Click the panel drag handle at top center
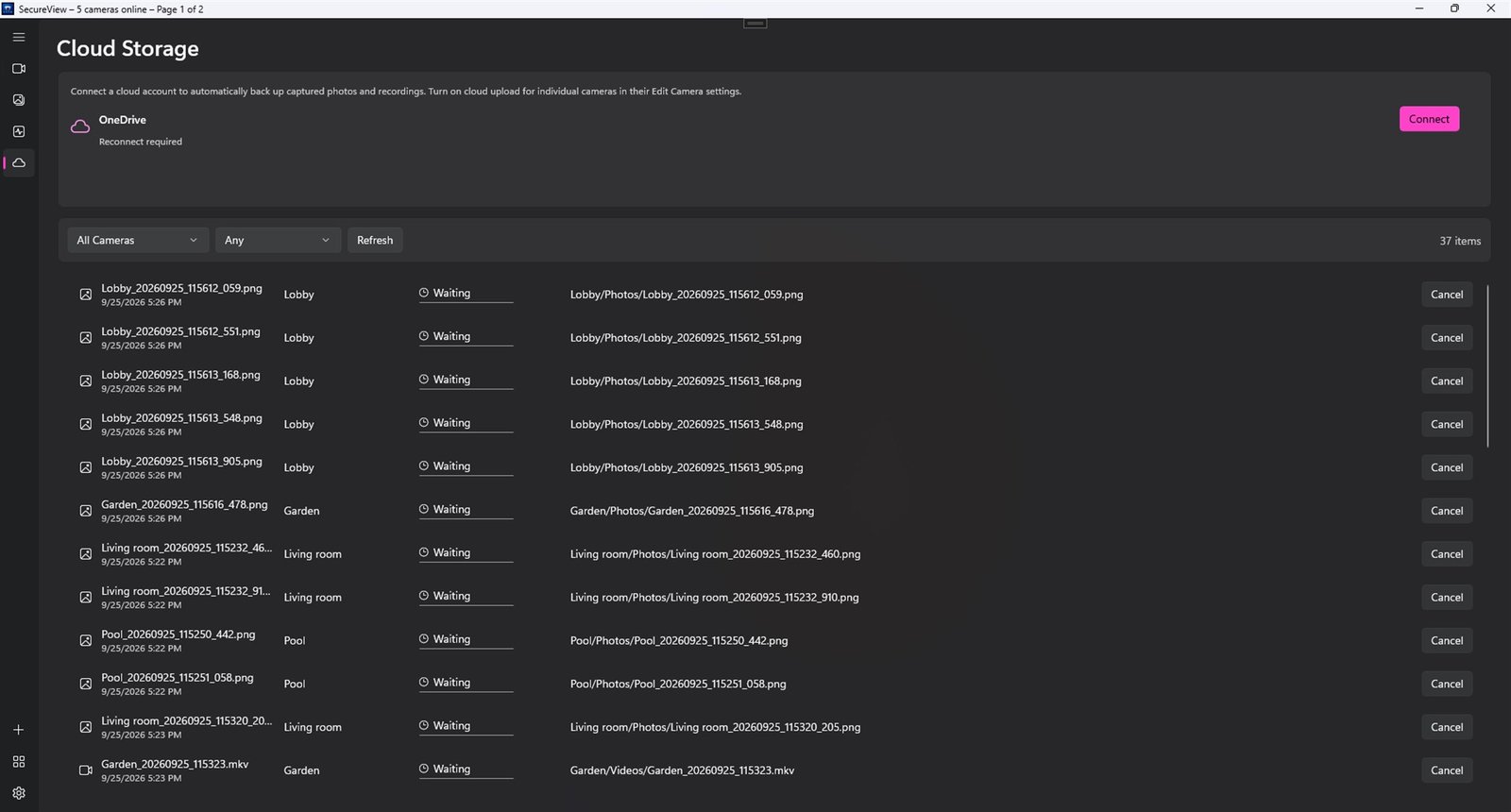Screen dimensions: 1511x812 coord(755,23)
